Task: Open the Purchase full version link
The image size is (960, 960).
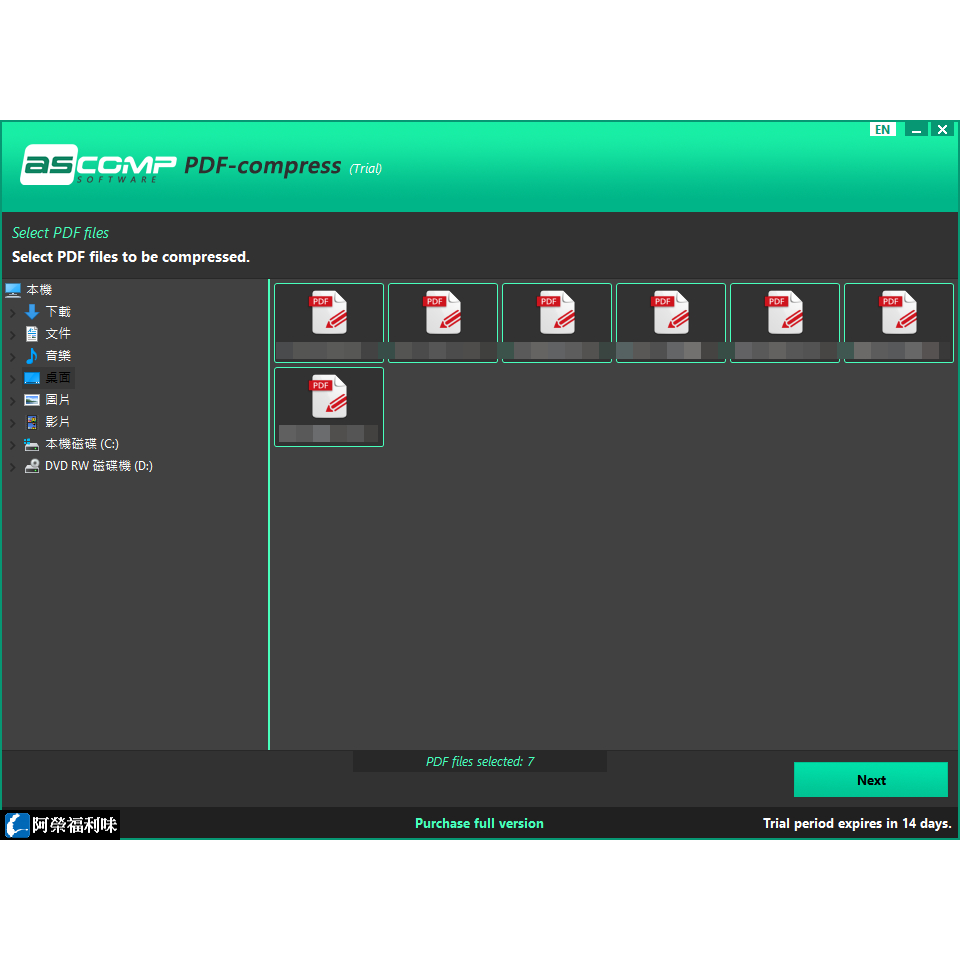Action: [x=479, y=823]
